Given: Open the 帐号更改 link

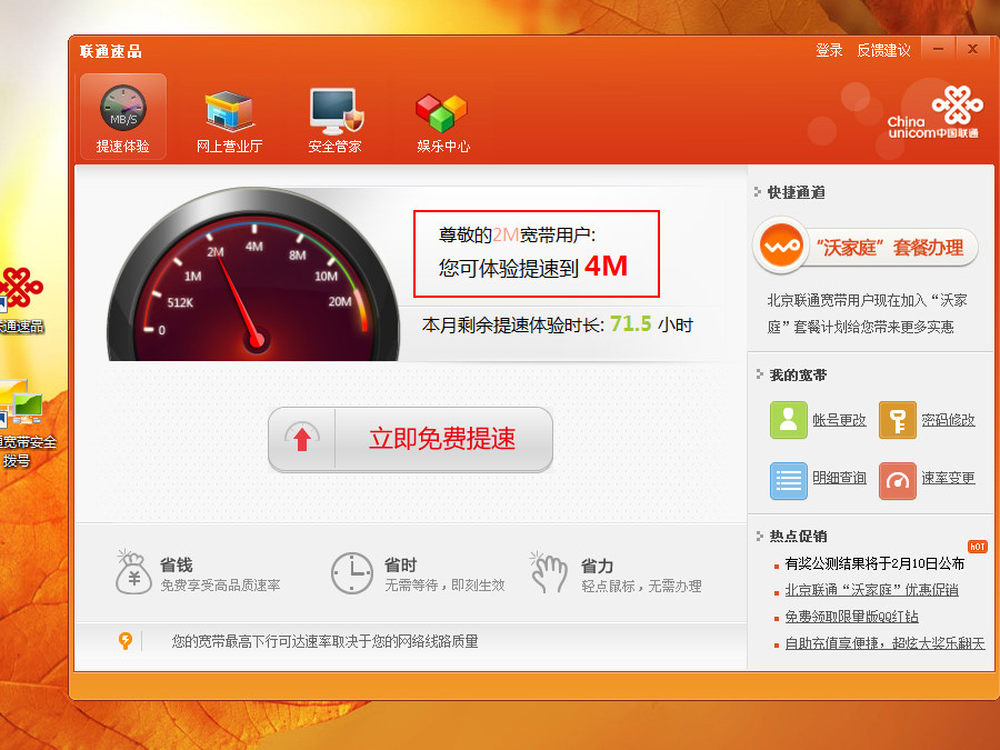Looking at the screenshot, I should [839, 420].
